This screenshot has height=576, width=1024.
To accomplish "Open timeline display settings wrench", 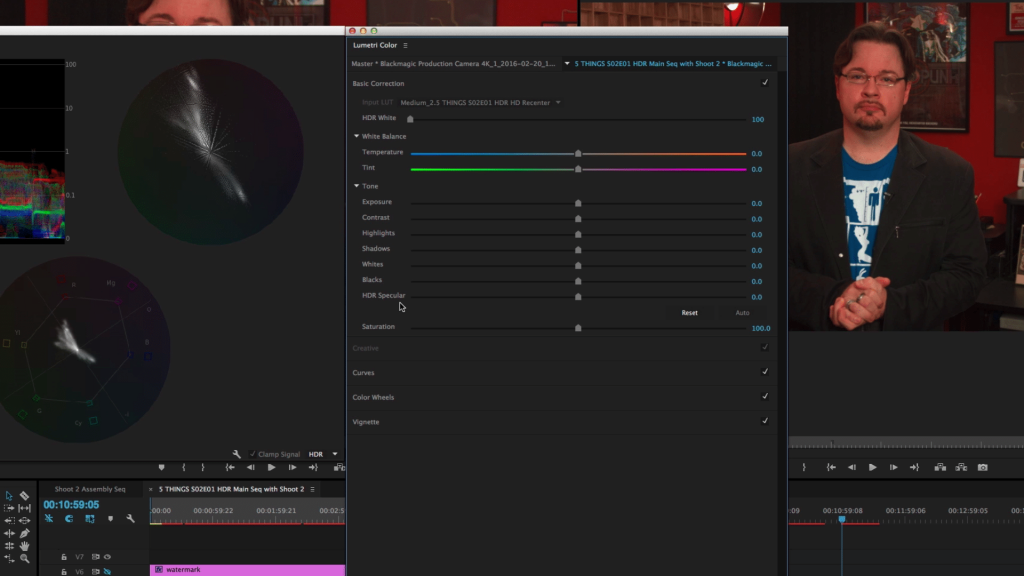I will (x=131, y=519).
